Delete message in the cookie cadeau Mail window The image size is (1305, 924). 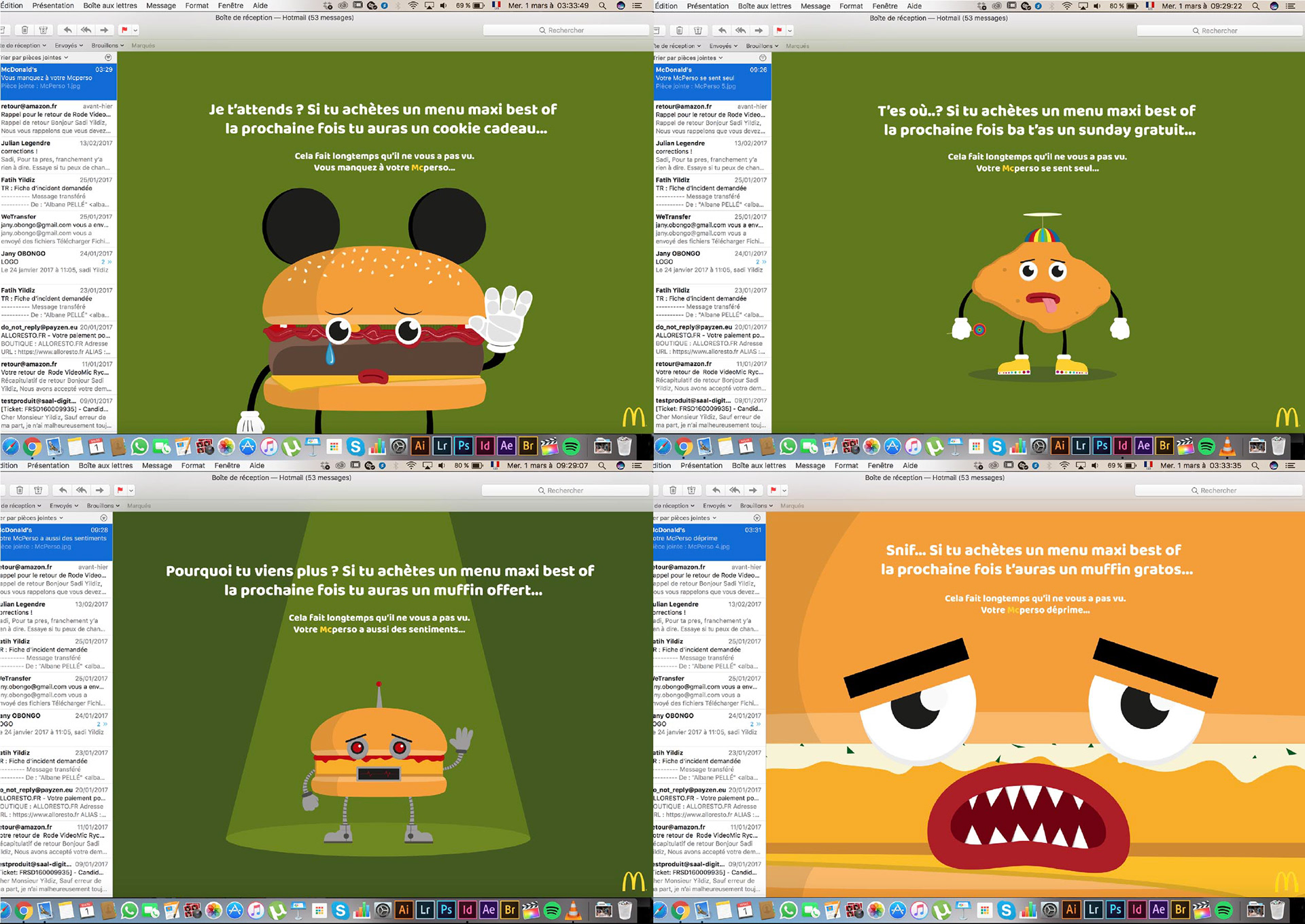click(x=25, y=30)
